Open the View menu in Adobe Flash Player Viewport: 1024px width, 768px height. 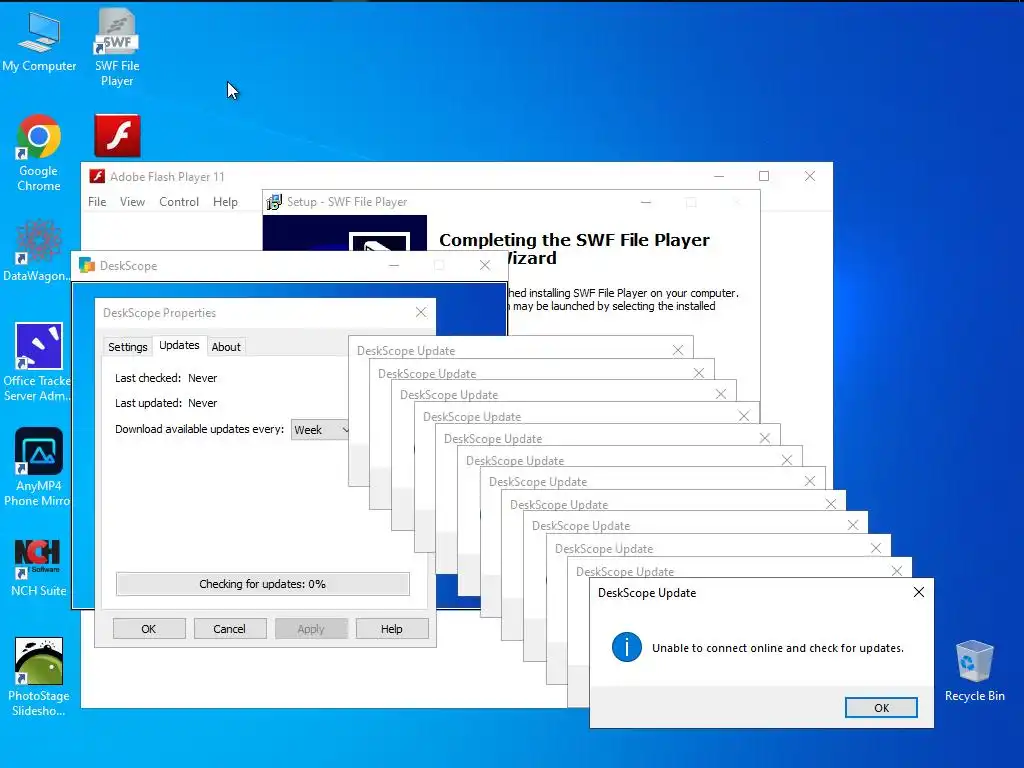pyautogui.click(x=132, y=202)
